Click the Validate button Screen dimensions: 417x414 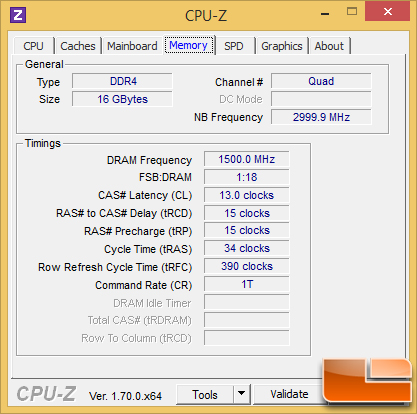click(289, 394)
